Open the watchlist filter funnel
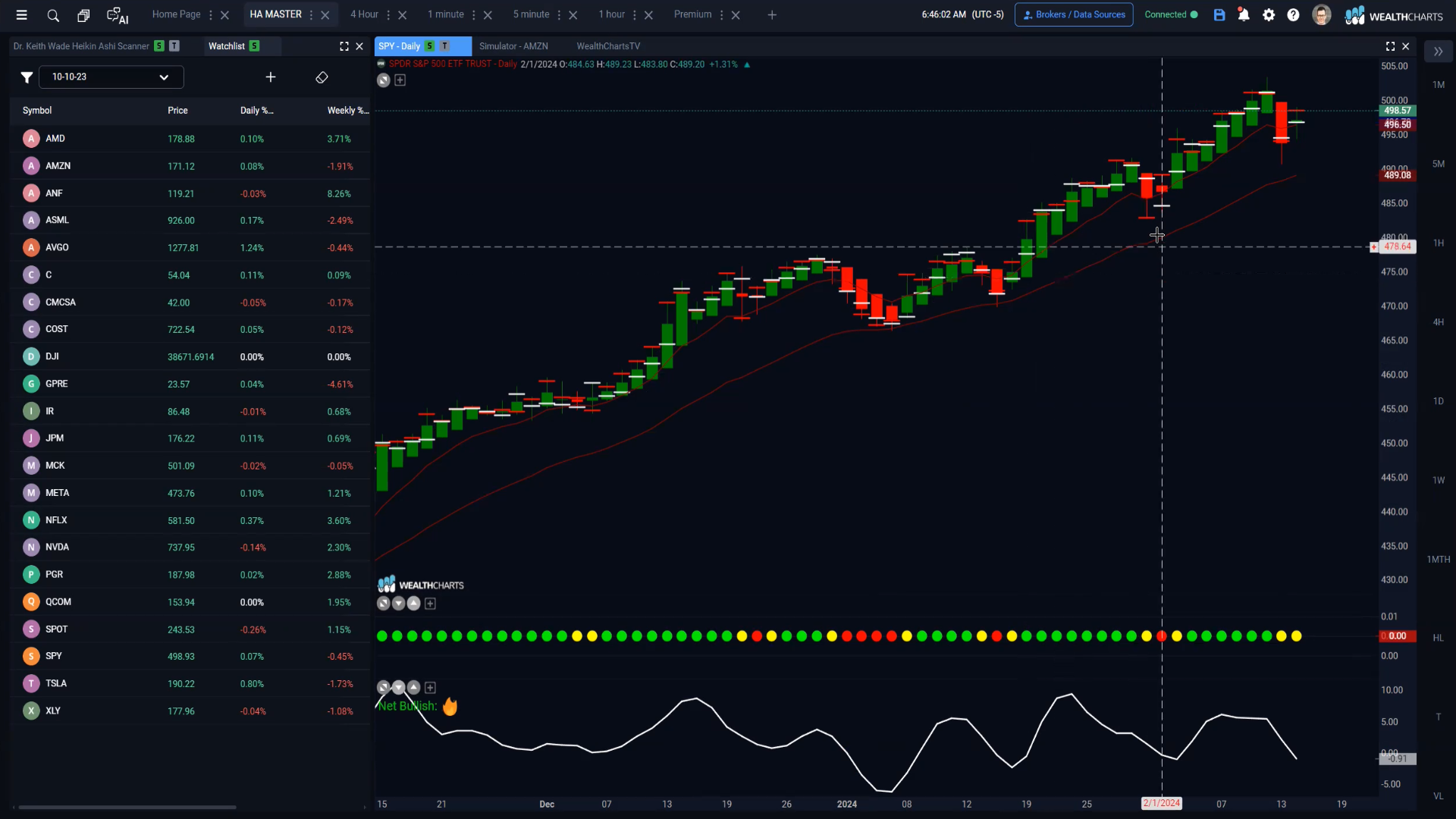 tap(27, 77)
